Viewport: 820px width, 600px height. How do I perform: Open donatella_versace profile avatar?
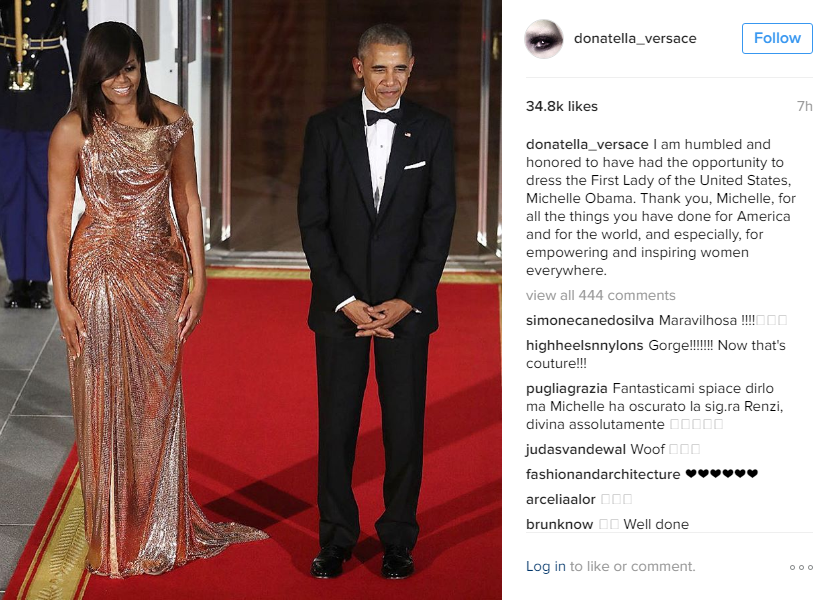pos(544,39)
